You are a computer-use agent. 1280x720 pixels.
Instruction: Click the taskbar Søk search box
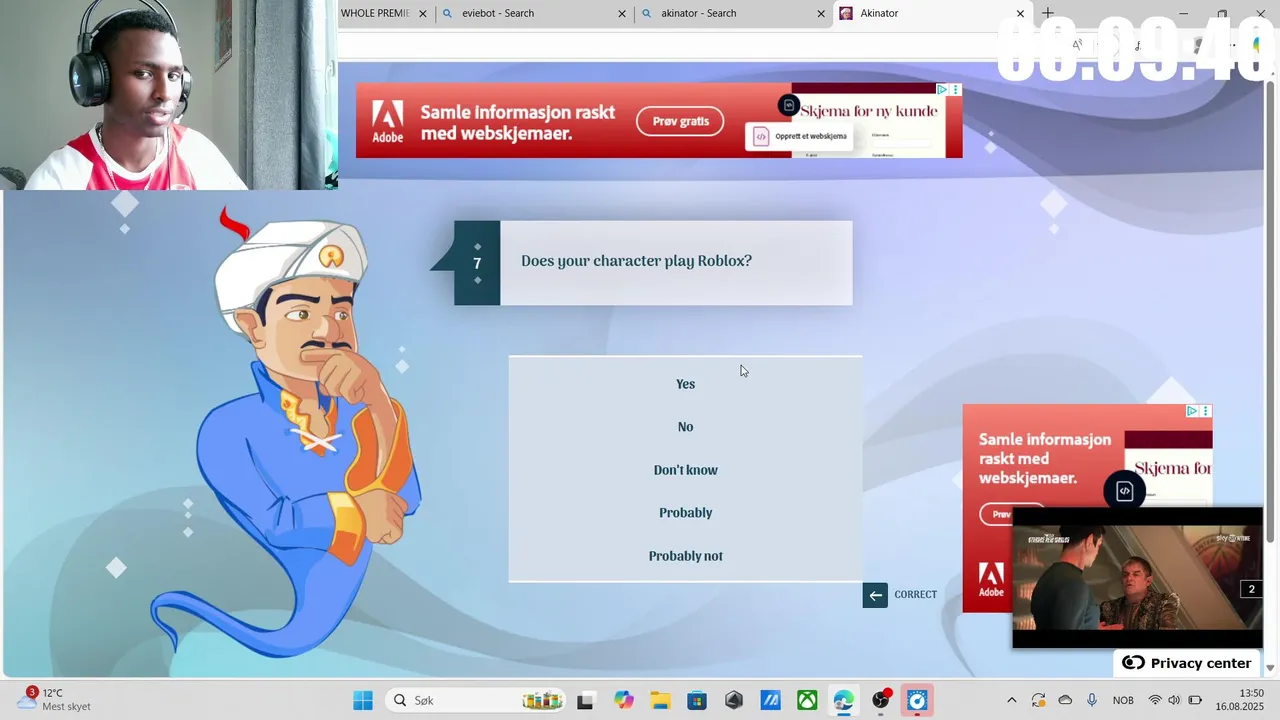475,701
